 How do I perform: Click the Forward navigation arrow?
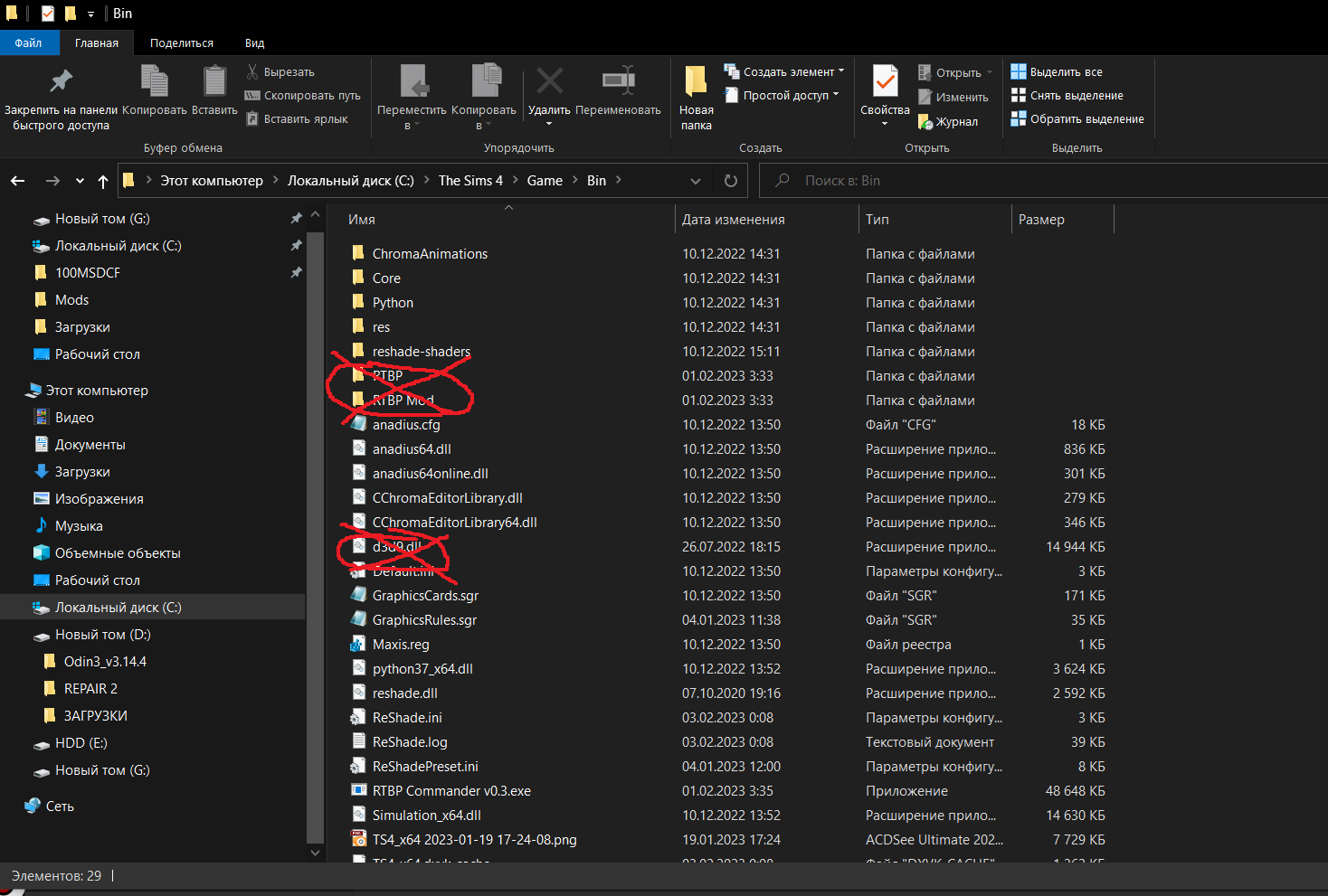click(52, 181)
